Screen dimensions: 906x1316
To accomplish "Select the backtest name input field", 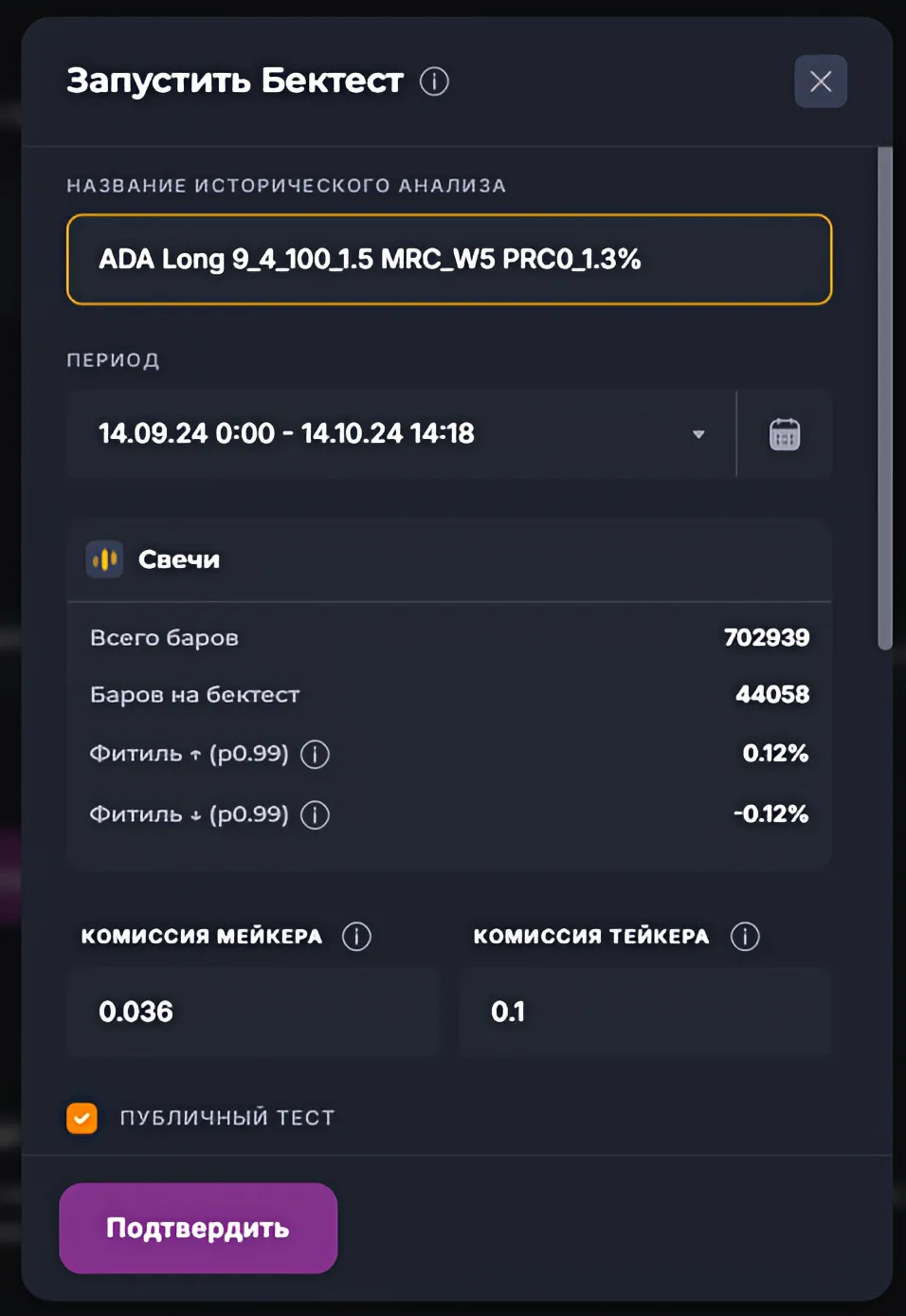I will [x=448, y=259].
